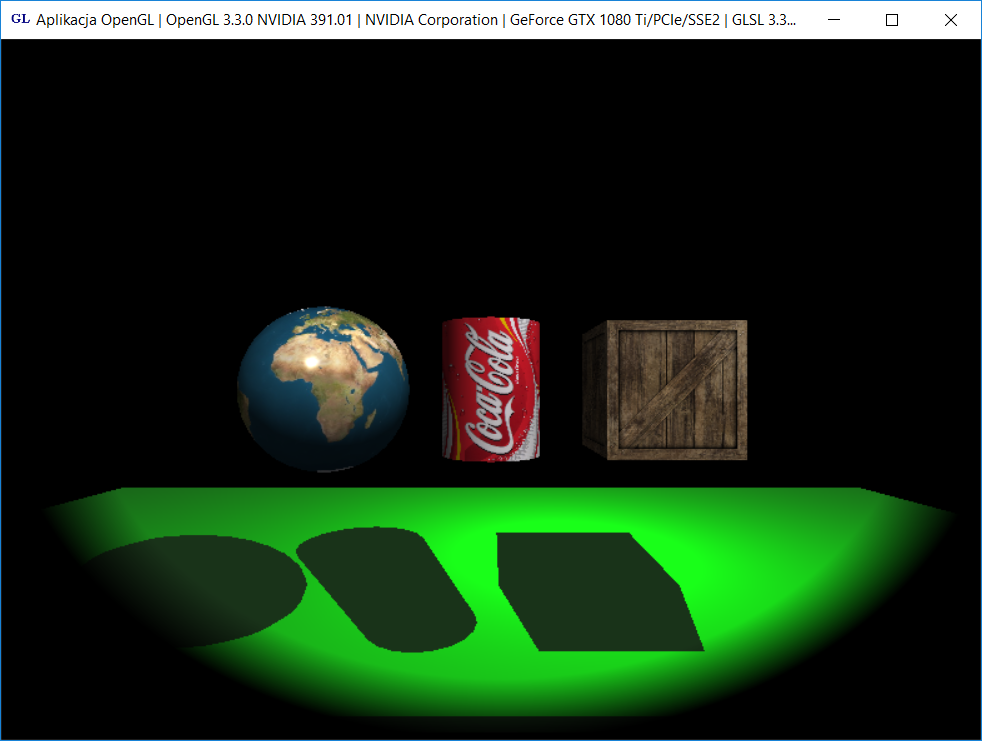Click the white bottom rim of the can
982x741 pixels.
[x=491, y=453]
